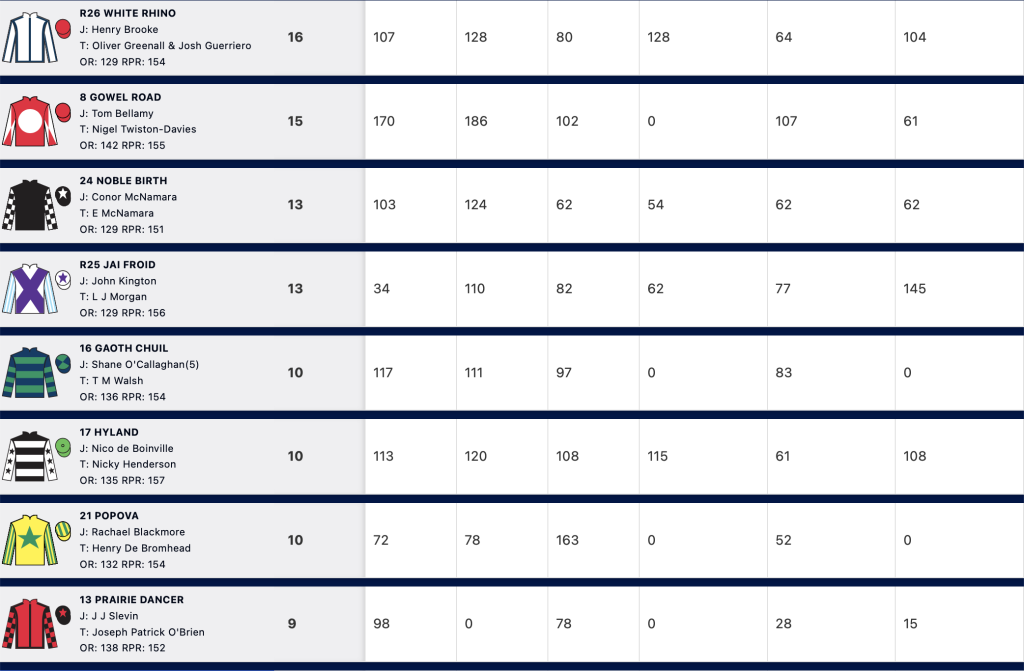1024x671 pixels.
Task: Click the red cap icon beside White Rhino
Action: [x=63, y=29]
